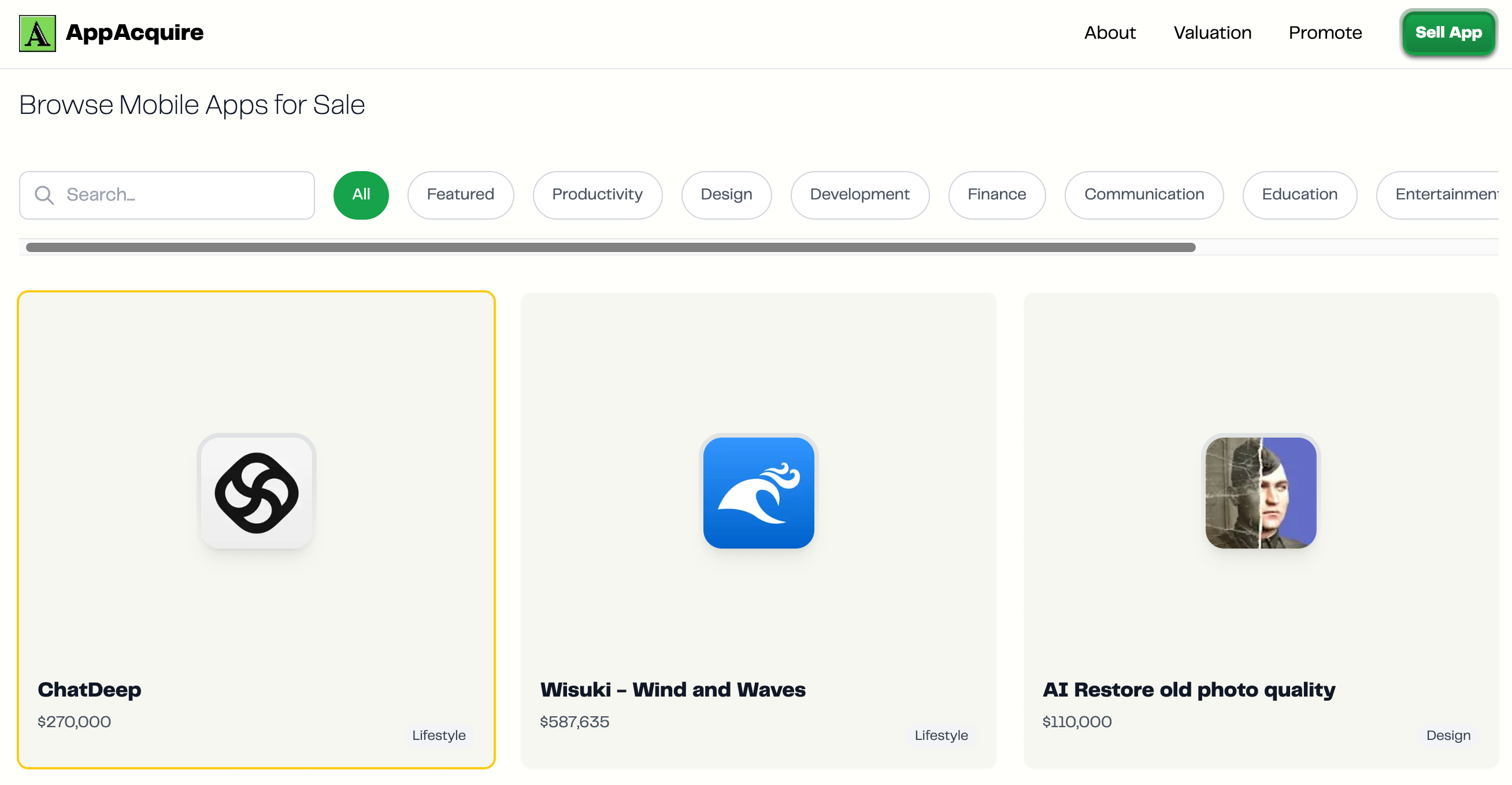The width and height of the screenshot is (1512, 785).
Task: Go to the Valuation page
Action: 1211,33
